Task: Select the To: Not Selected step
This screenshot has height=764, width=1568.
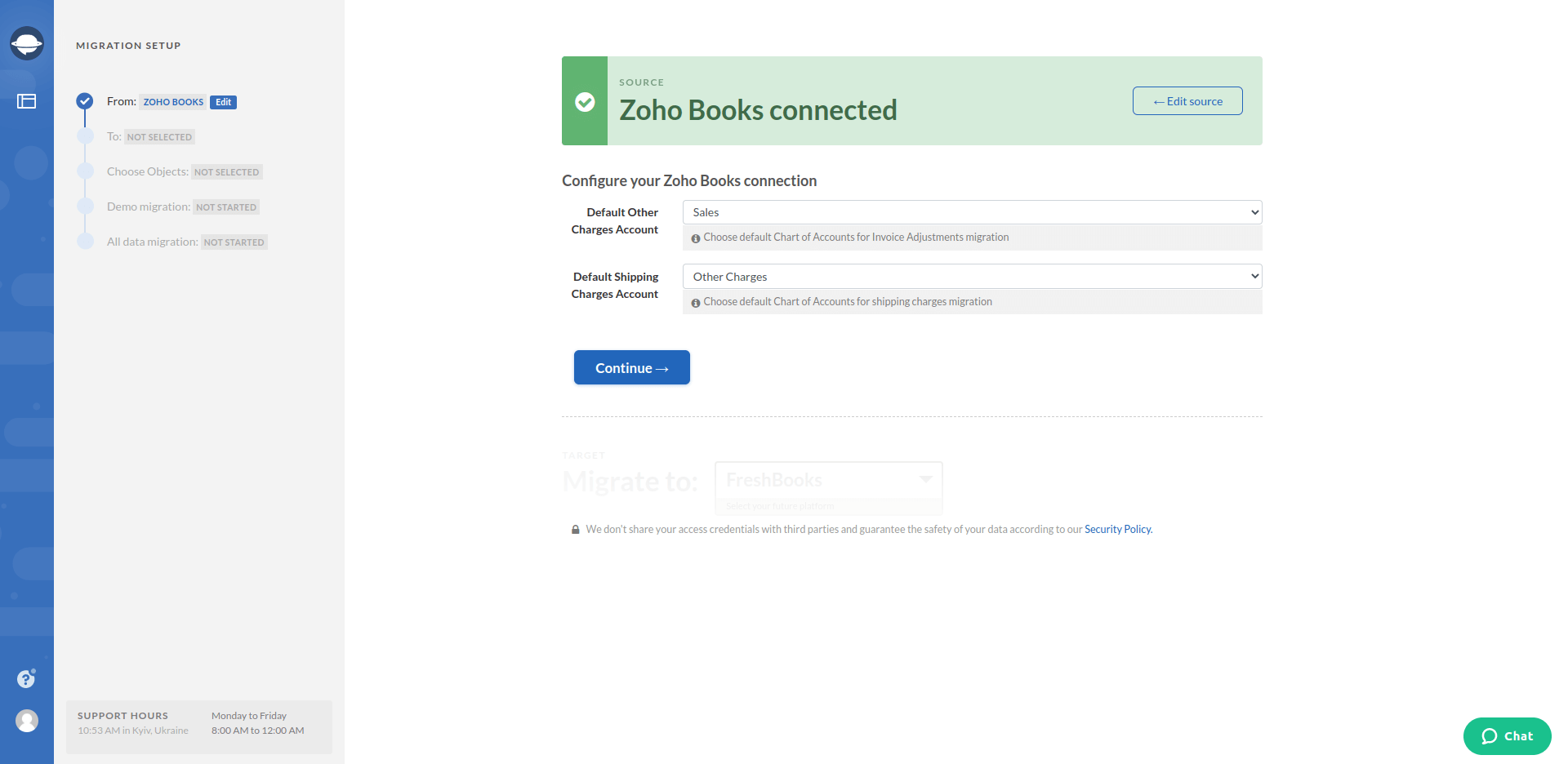Action: click(x=150, y=136)
